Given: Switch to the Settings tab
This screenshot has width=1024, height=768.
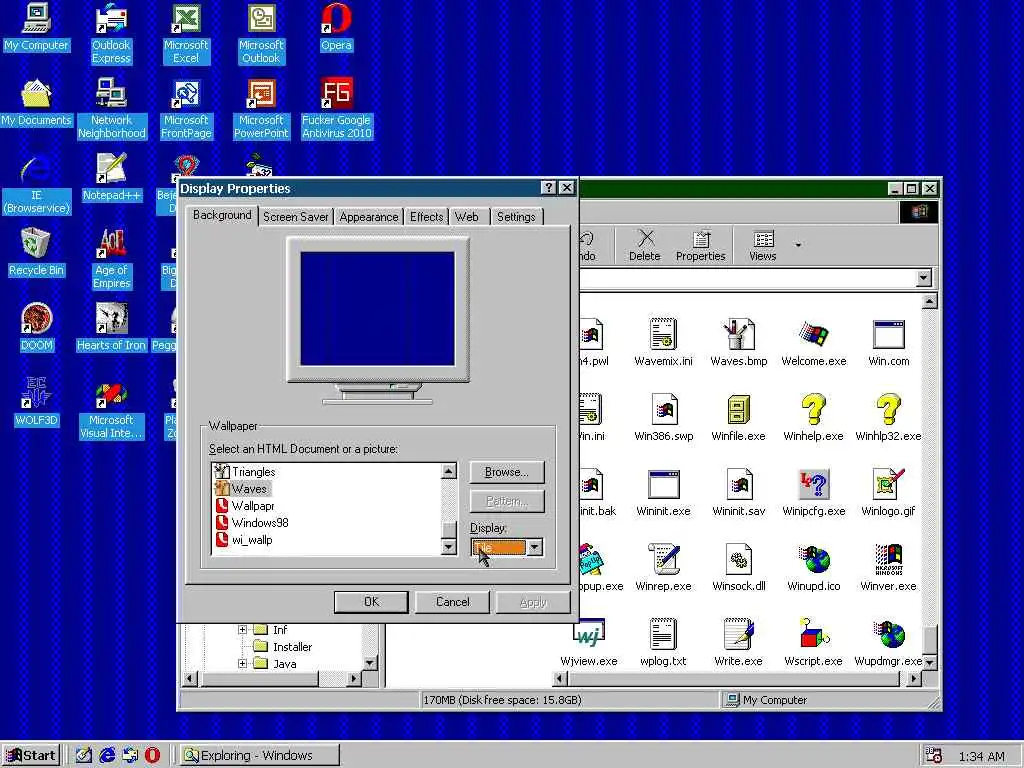Looking at the screenshot, I should click(x=516, y=217).
